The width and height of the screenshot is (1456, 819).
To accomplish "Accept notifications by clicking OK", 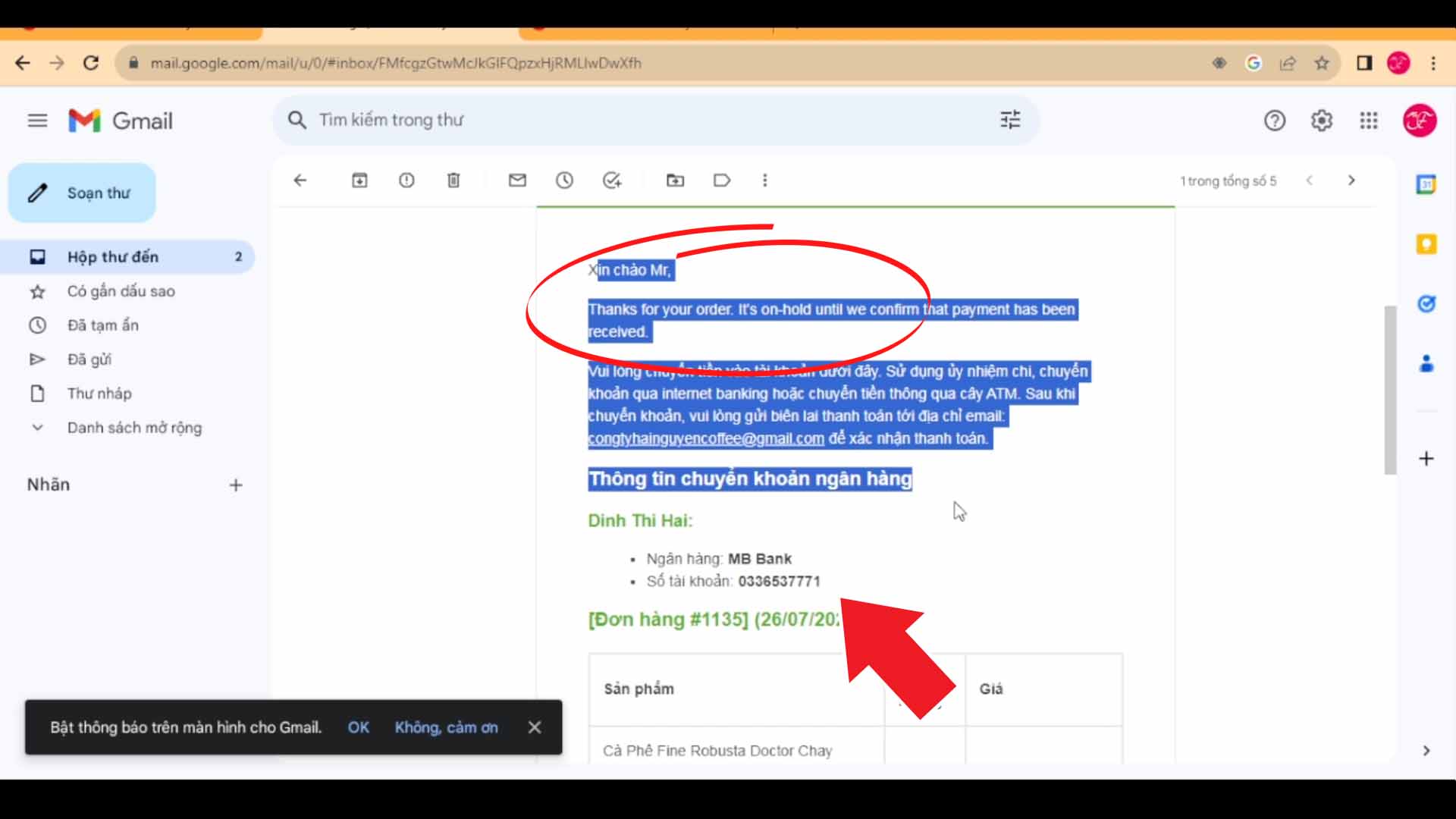I will 358,727.
